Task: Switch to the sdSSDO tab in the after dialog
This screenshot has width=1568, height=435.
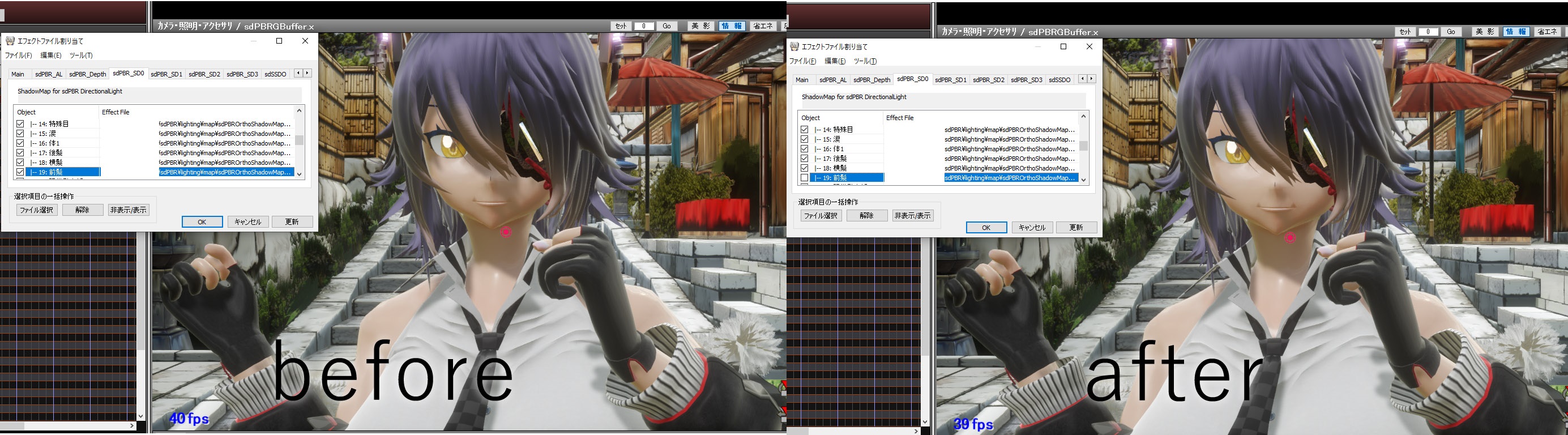Action: click(x=1059, y=80)
